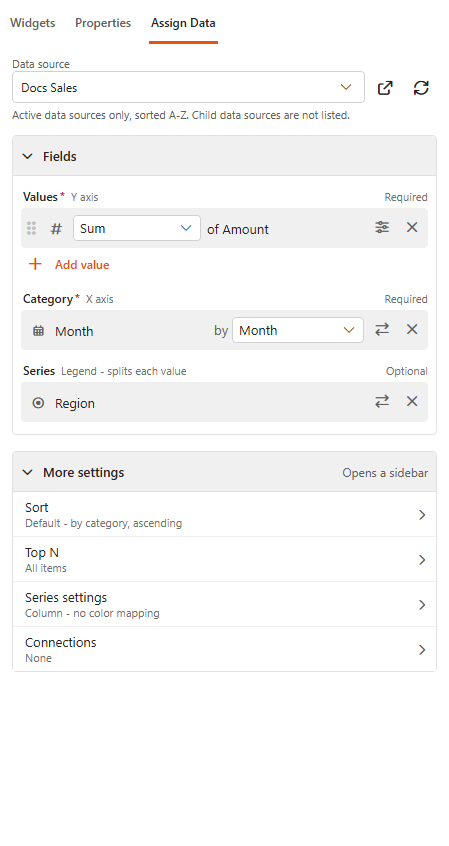Collapse the More settings section

click(28, 473)
